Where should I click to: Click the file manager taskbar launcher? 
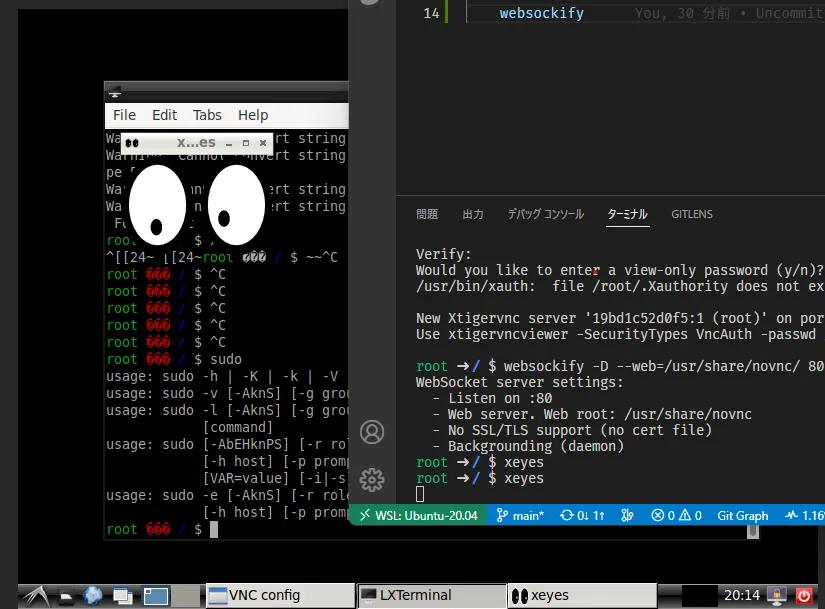(x=65, y=597)
